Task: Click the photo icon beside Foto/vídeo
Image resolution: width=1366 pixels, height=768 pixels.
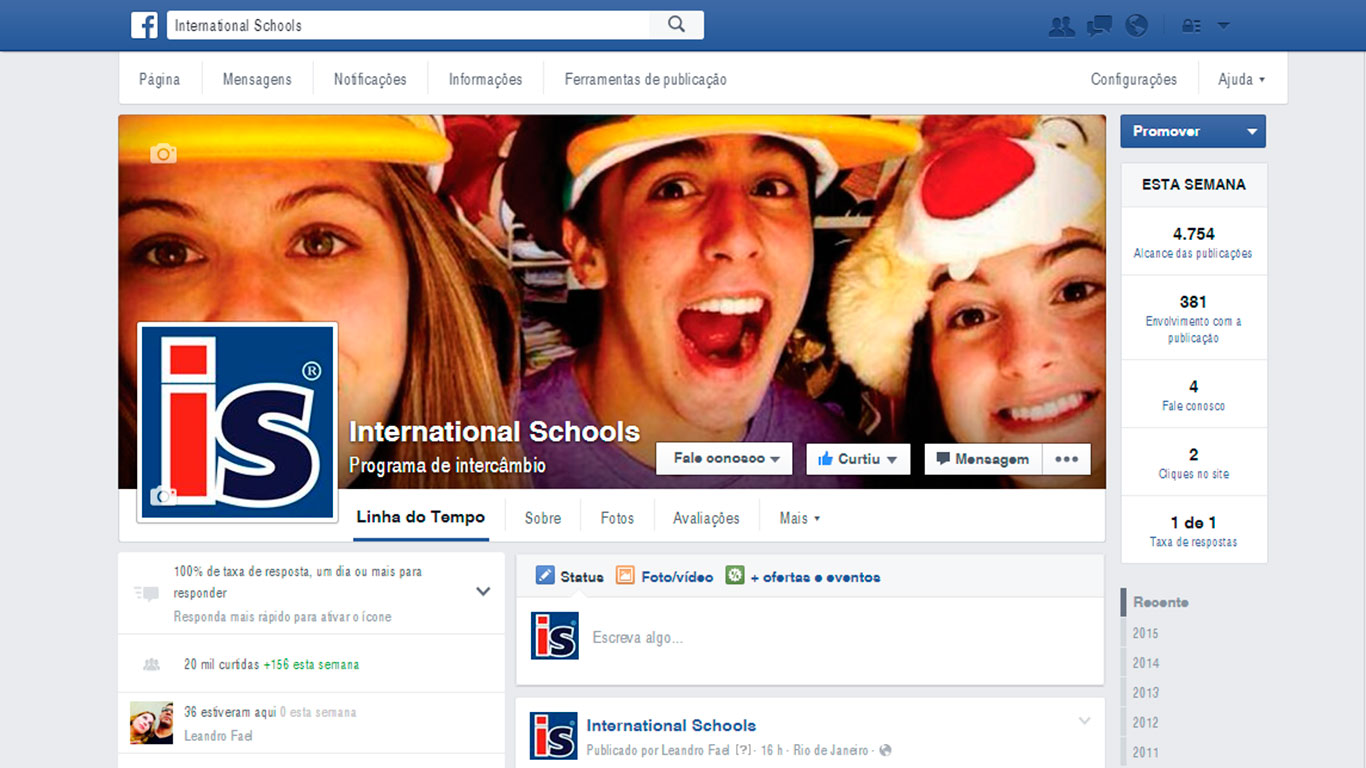Action: coord(625,575)
